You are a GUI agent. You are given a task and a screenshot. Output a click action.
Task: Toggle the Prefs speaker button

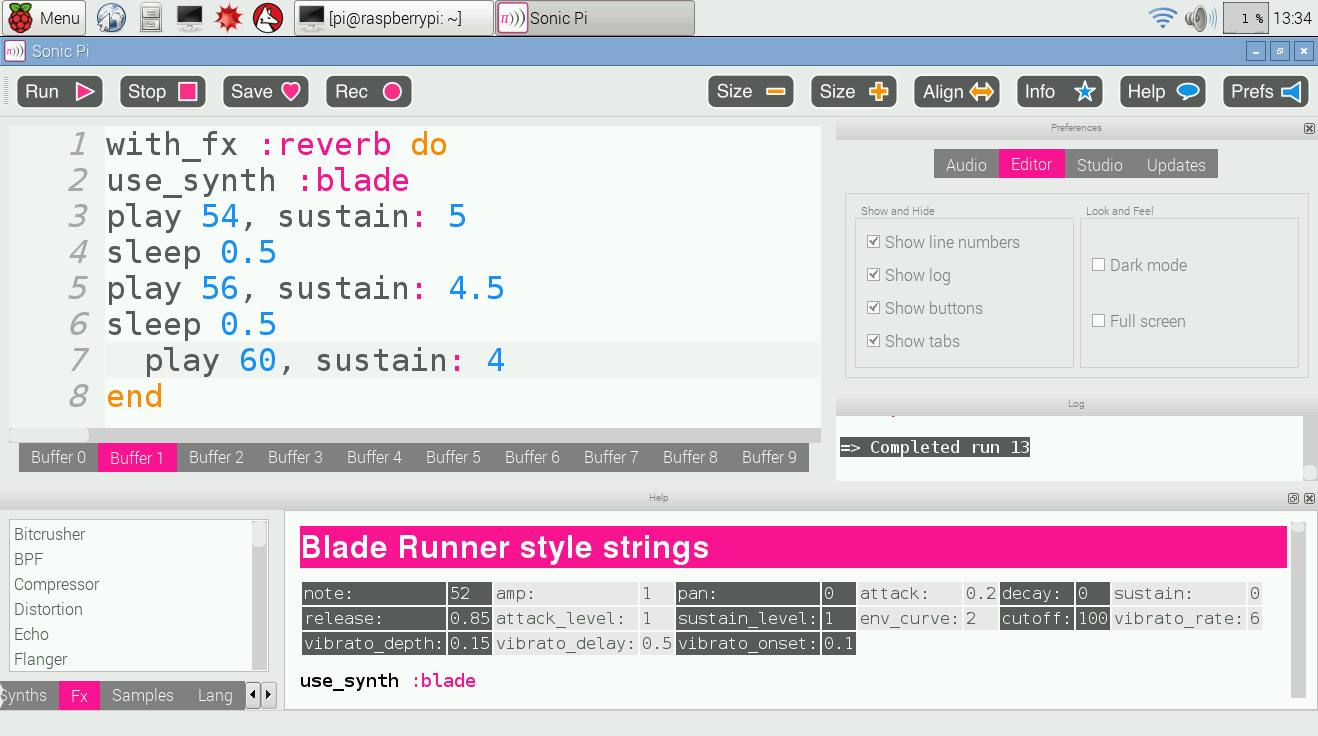[x=1266, y=92]
